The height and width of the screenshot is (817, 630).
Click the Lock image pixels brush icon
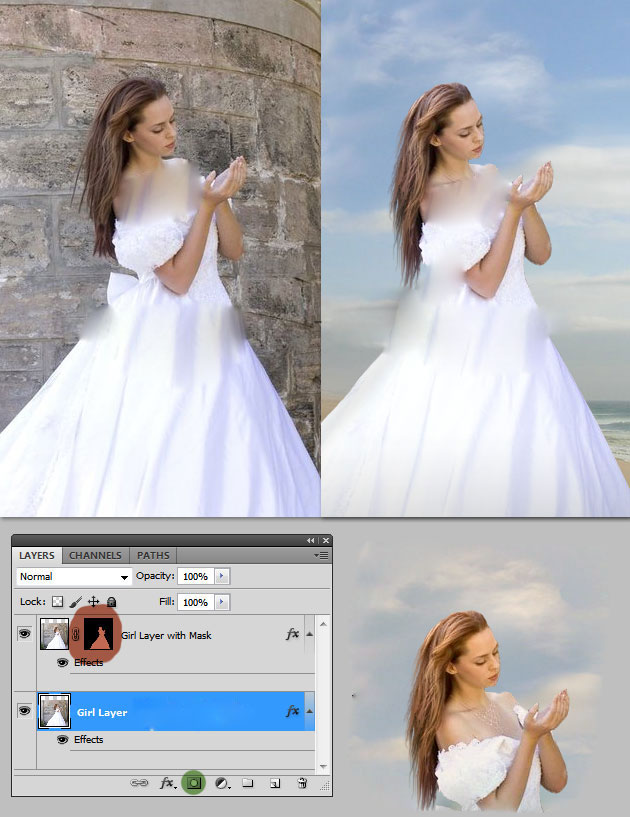[x=75, y=602]
